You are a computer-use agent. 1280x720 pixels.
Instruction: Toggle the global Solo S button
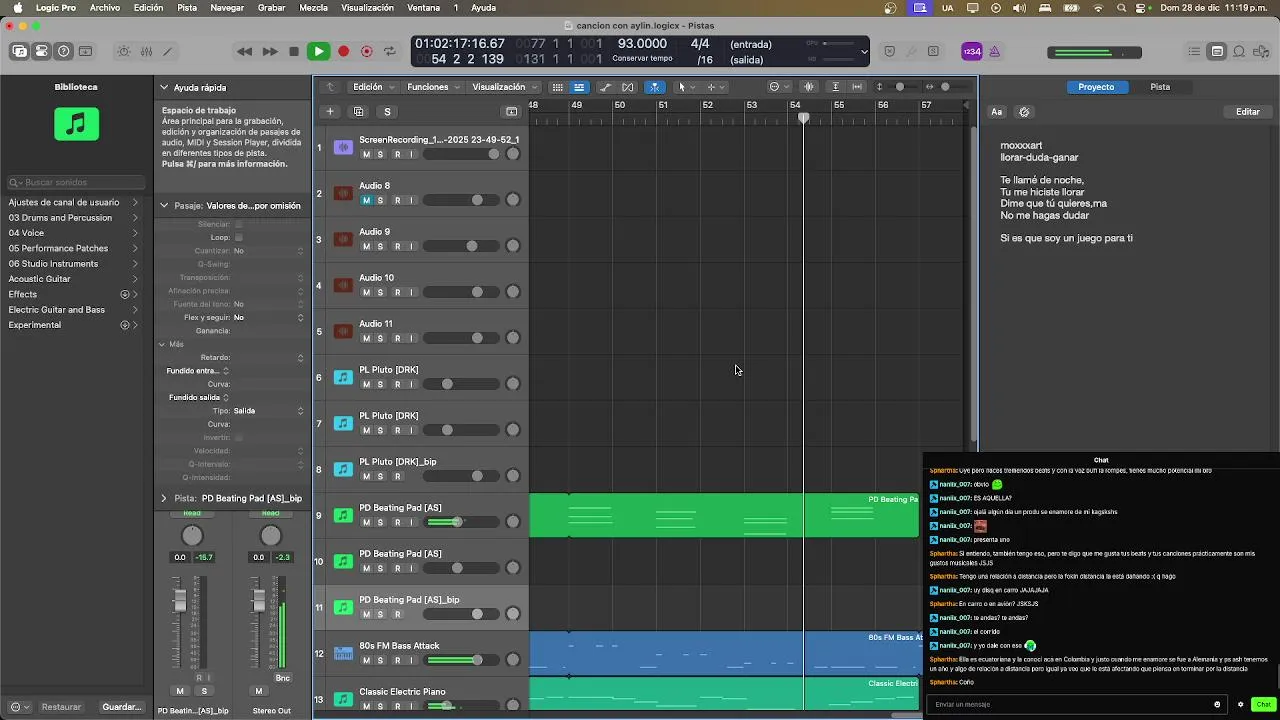tap(387, 111)
